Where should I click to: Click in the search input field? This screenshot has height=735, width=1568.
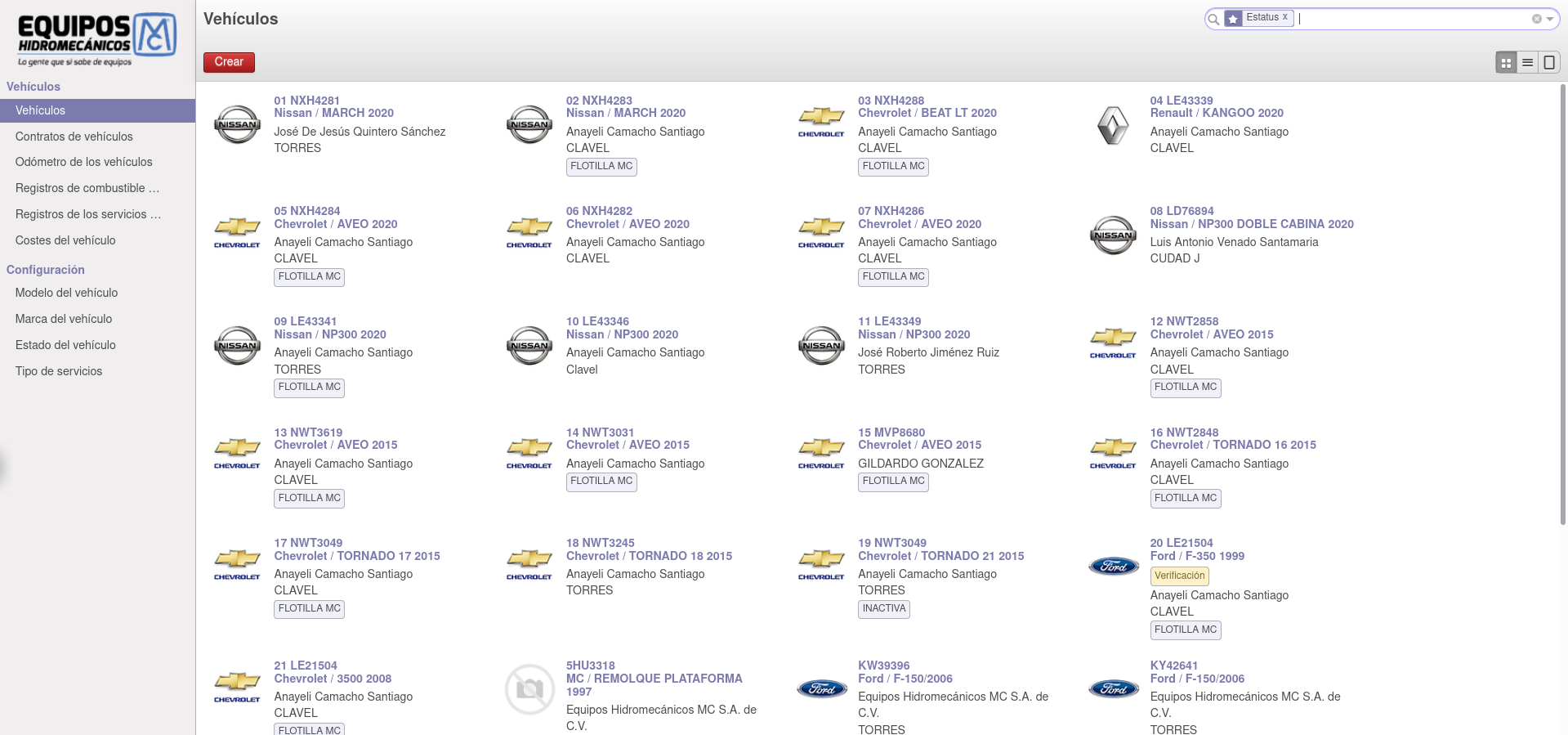click(1414, 19)
